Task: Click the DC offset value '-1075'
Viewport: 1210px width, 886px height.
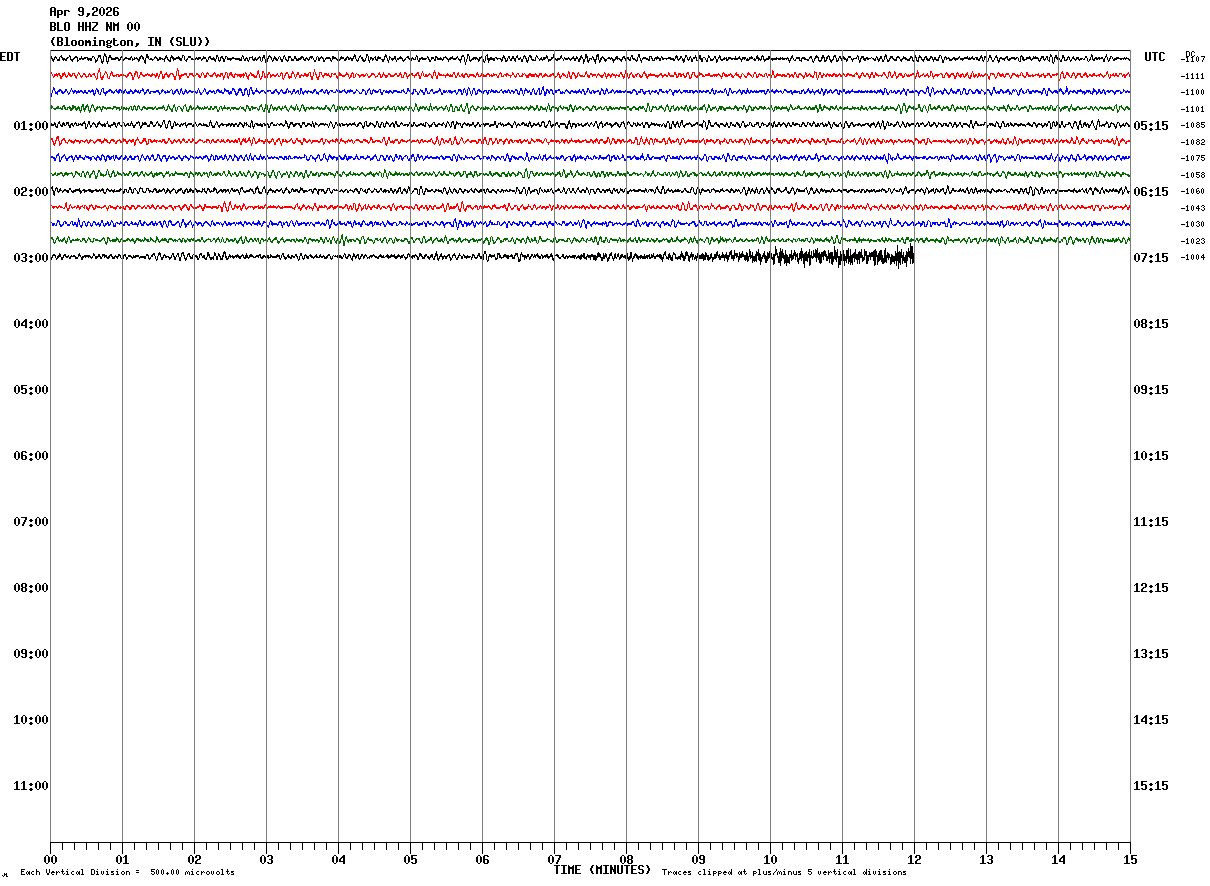Action: pos(1193,158)
